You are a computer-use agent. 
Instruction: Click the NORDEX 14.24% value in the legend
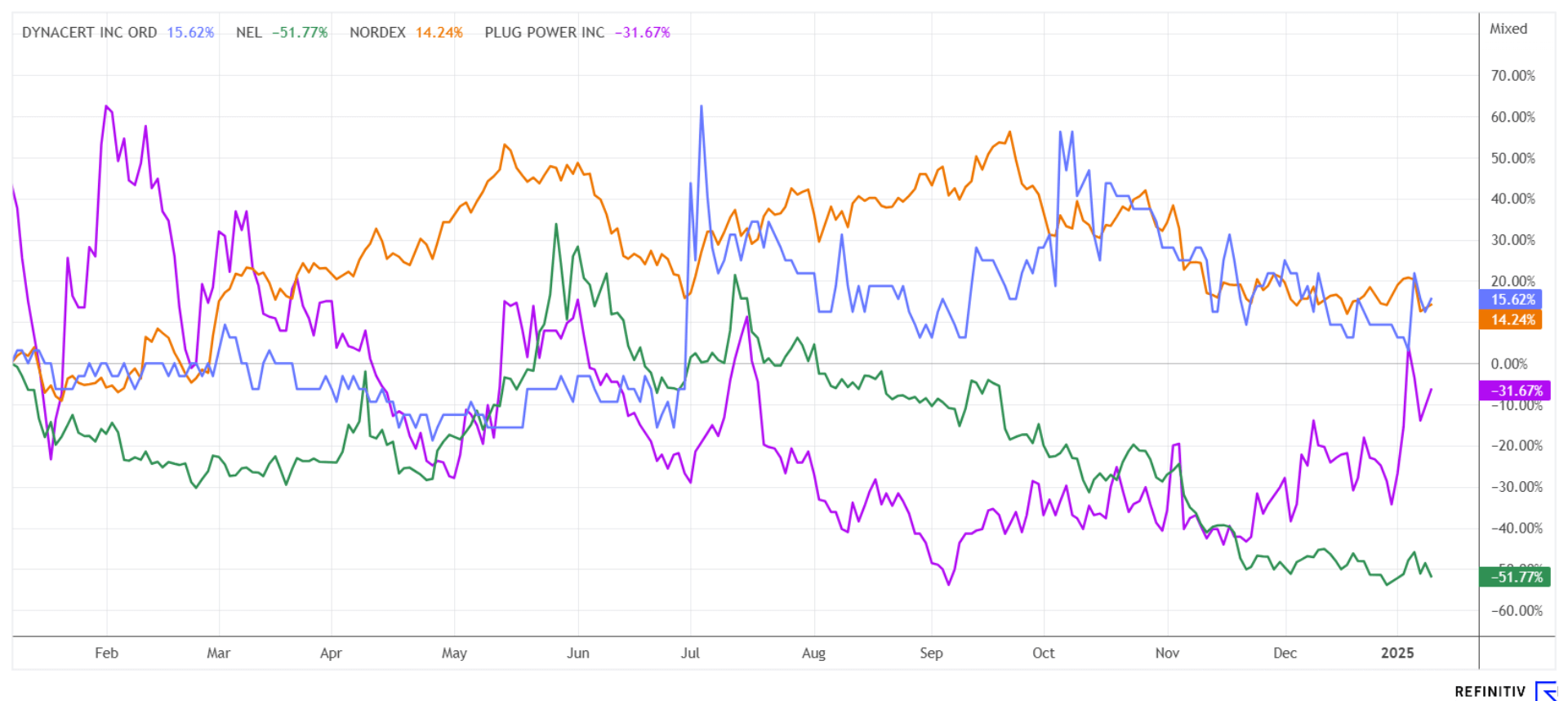[439, 33]
